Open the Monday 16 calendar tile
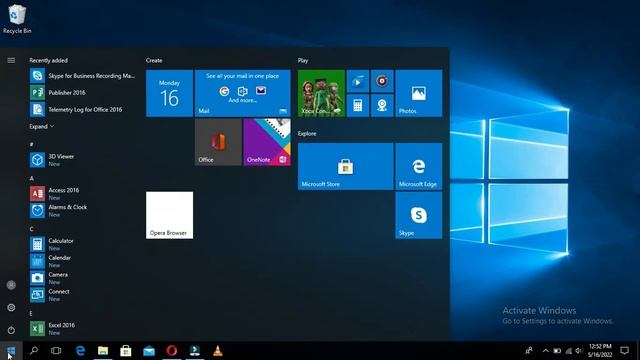 tap(169, 93)
